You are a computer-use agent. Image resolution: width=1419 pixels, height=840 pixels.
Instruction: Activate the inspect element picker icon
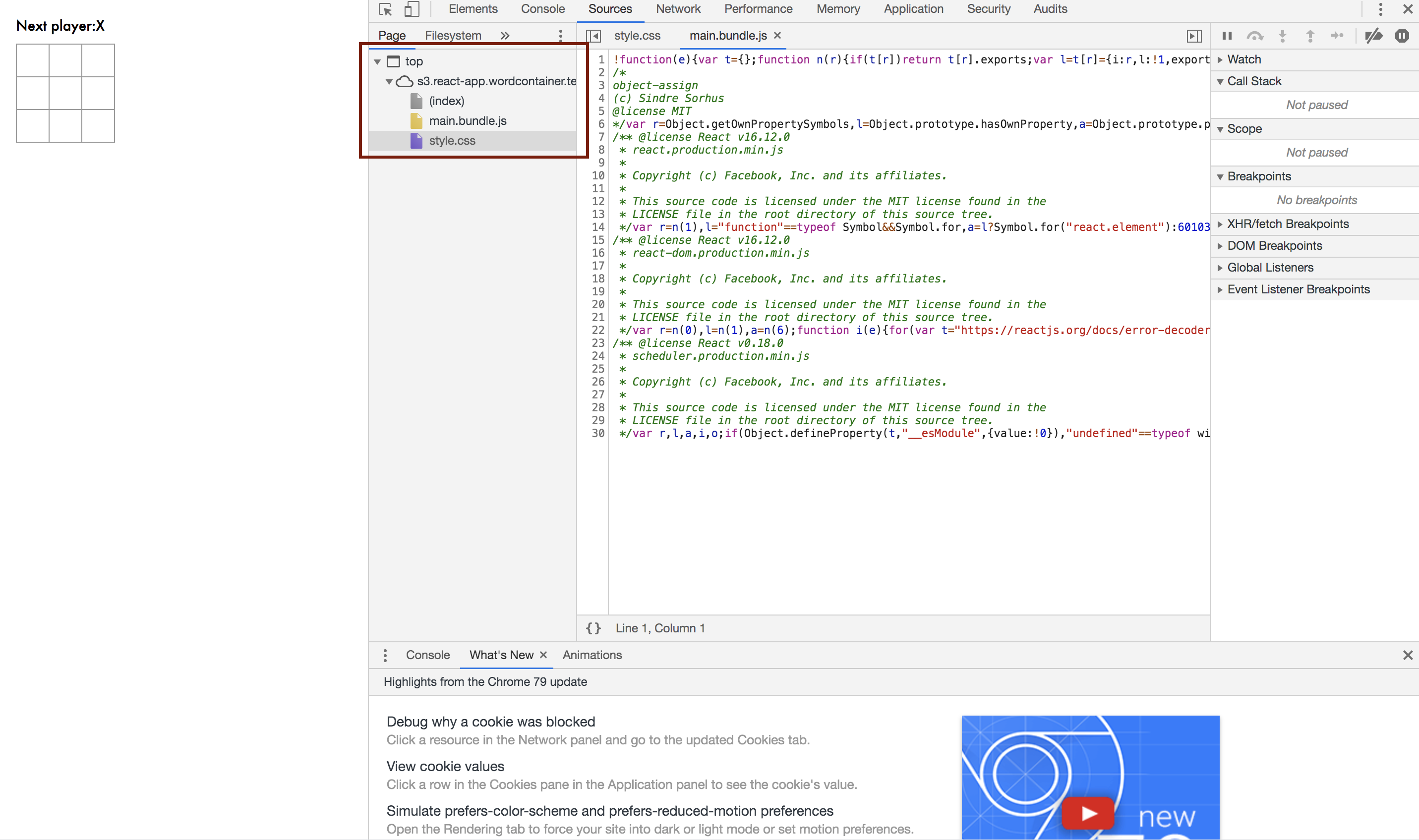(385, 9)
